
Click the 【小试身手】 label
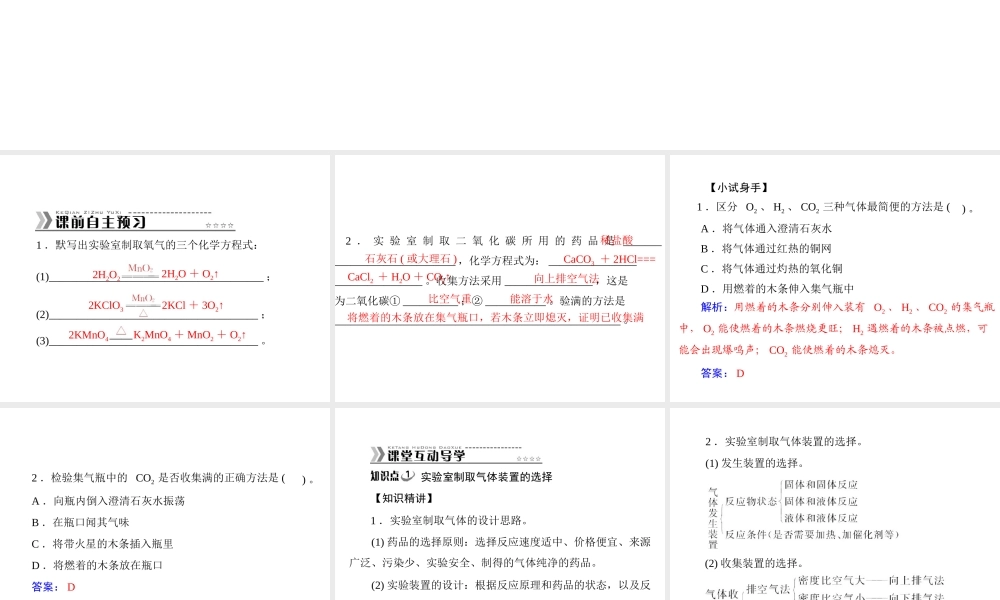pyautogui.click(x=739, y=187)
